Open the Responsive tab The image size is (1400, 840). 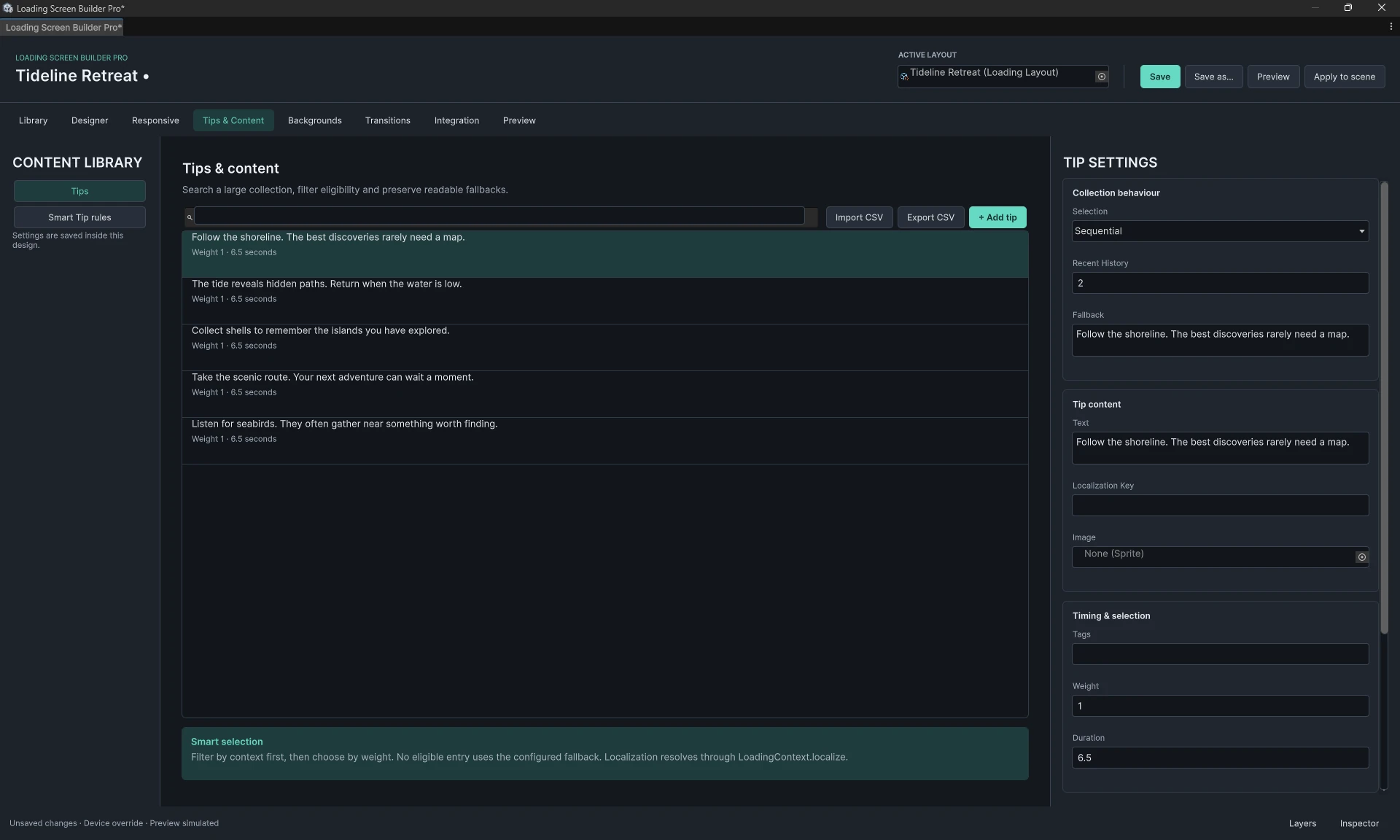155,120
